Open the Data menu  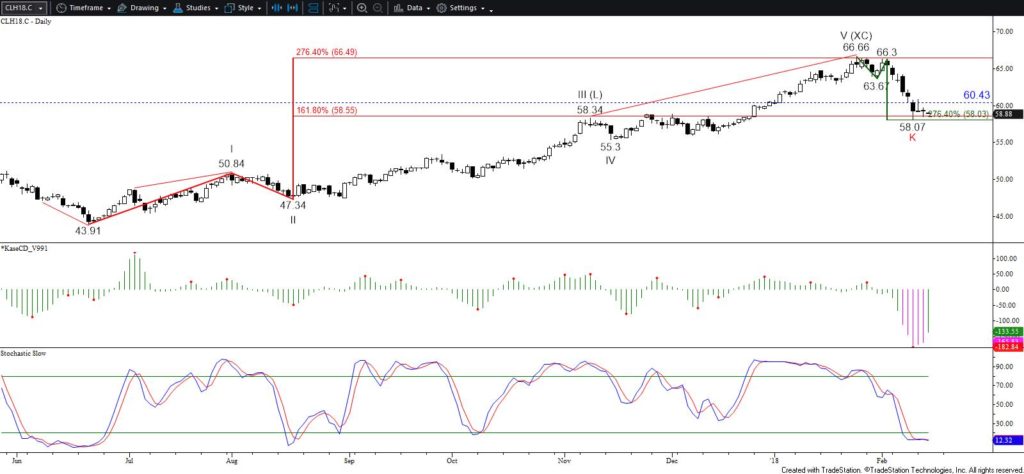[x=411, y=8]
